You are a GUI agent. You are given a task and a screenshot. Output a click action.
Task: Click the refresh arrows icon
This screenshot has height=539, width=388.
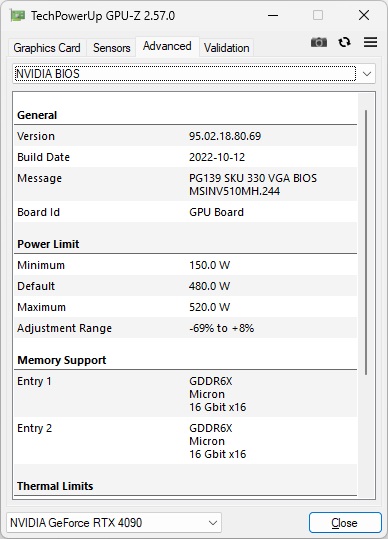(x=344, y=42)
